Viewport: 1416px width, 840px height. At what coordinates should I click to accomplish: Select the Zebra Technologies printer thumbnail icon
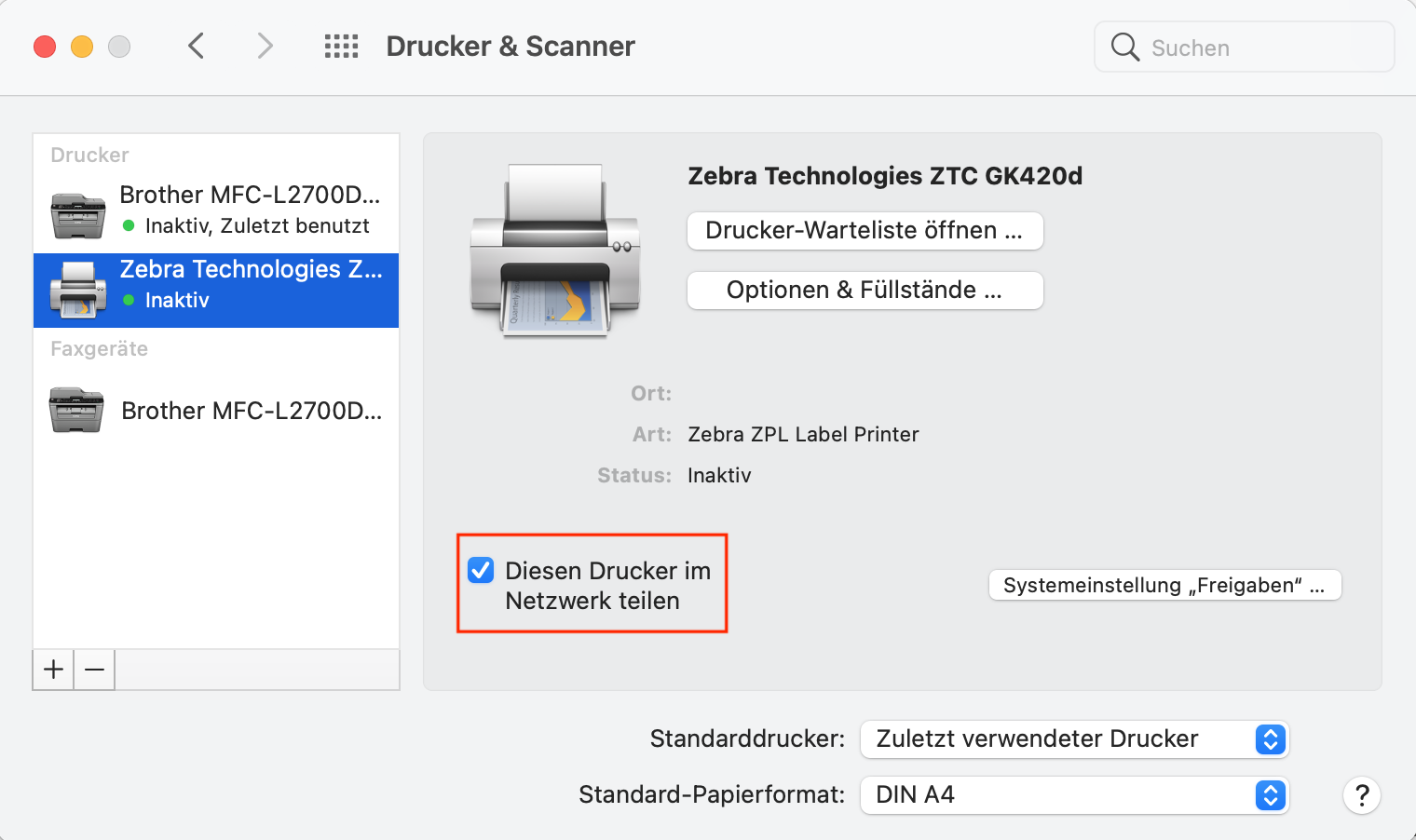(x=77, y=290)
